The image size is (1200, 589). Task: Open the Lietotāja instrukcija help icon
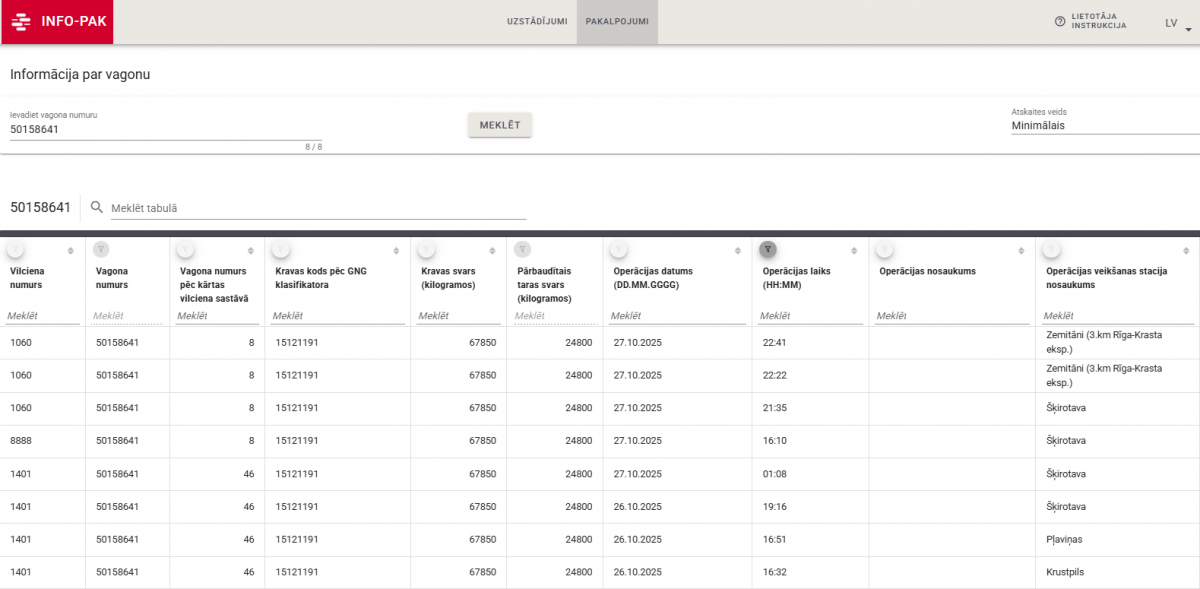coord(1060,22)
